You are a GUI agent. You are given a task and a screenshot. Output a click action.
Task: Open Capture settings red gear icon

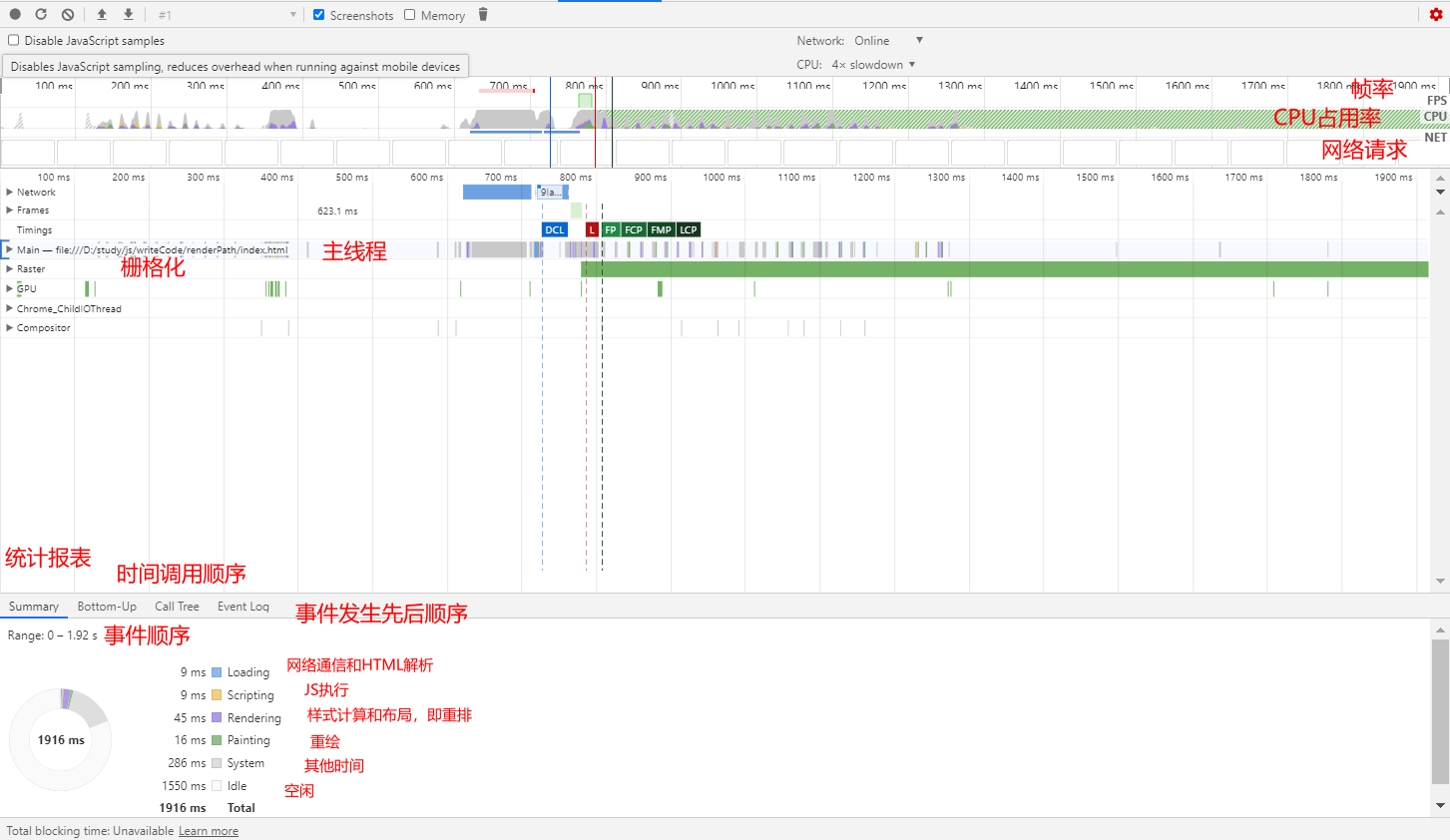click(1436, 15)
